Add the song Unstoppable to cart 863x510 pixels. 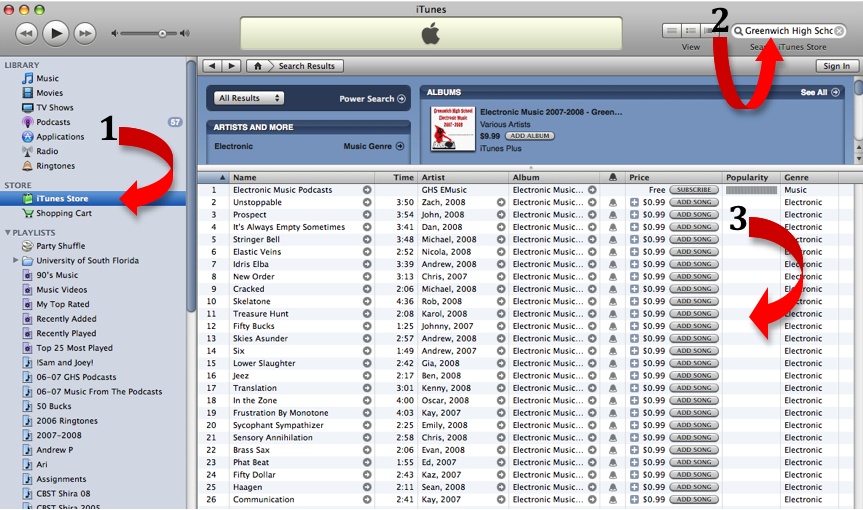[x=693, y=202]
